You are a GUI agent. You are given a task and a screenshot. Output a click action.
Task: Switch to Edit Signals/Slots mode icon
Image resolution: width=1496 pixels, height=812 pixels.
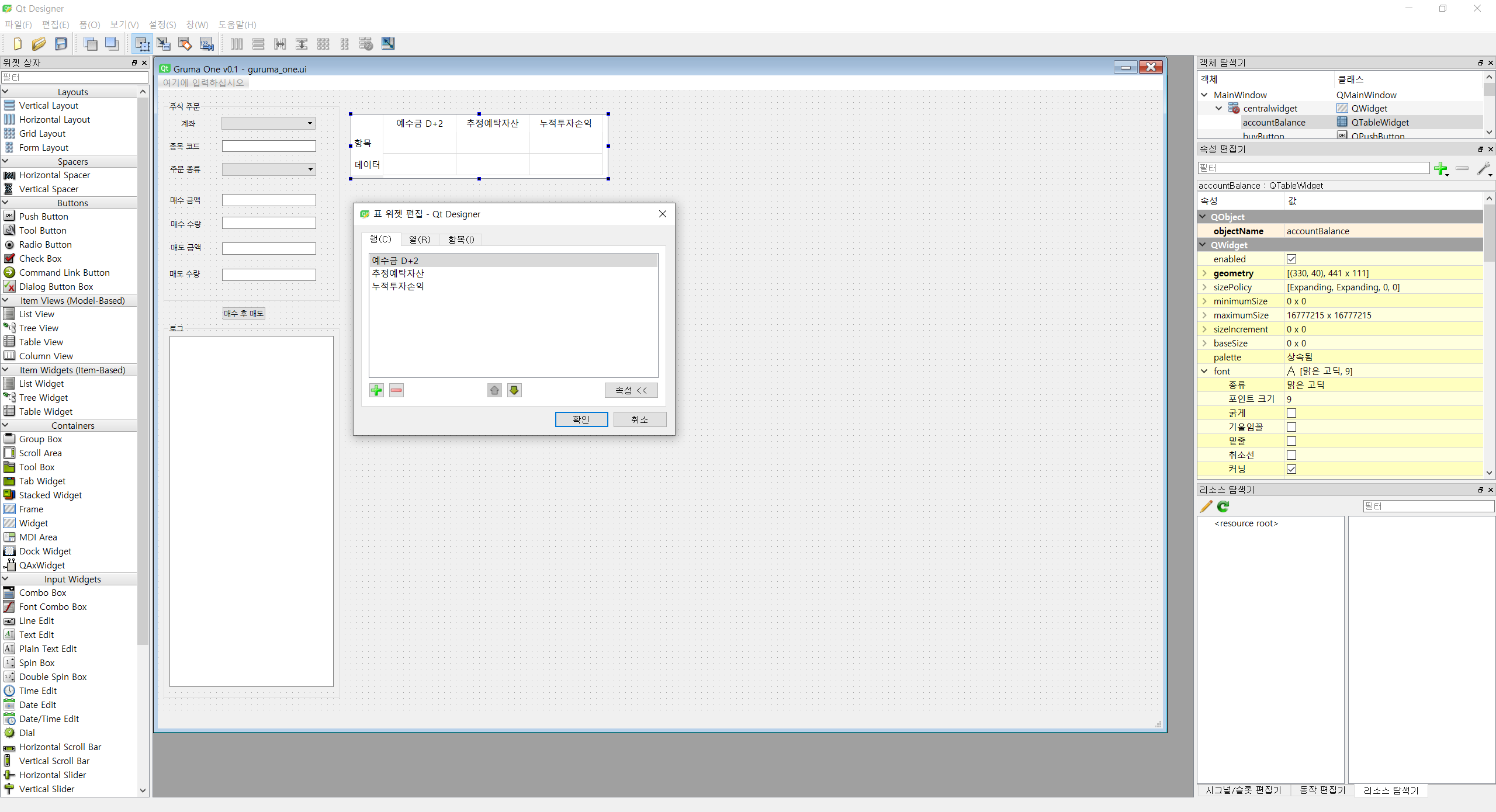tap(164, 44)
